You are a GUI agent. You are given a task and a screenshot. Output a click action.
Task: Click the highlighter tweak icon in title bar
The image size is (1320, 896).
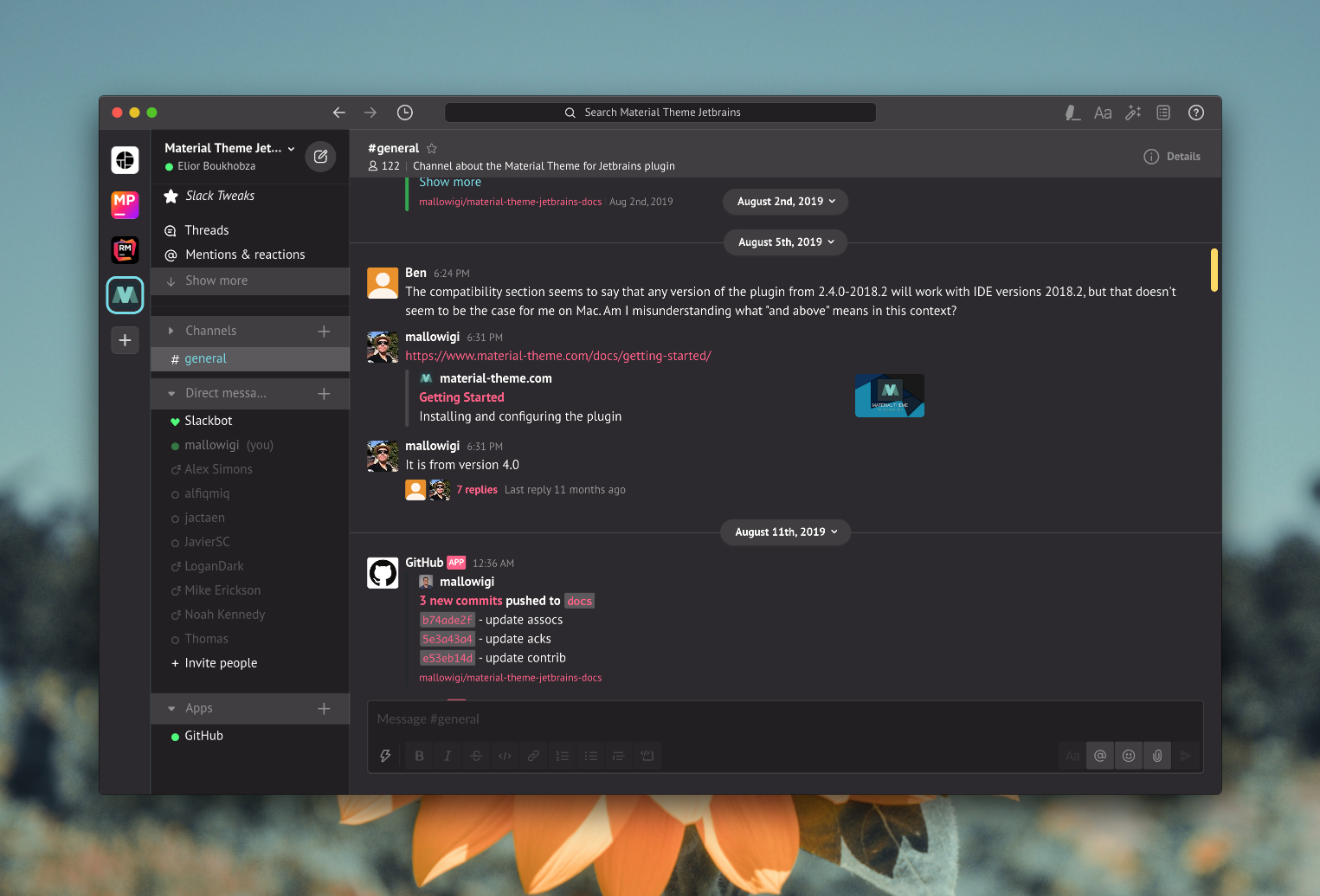[x=1072, y=113]
